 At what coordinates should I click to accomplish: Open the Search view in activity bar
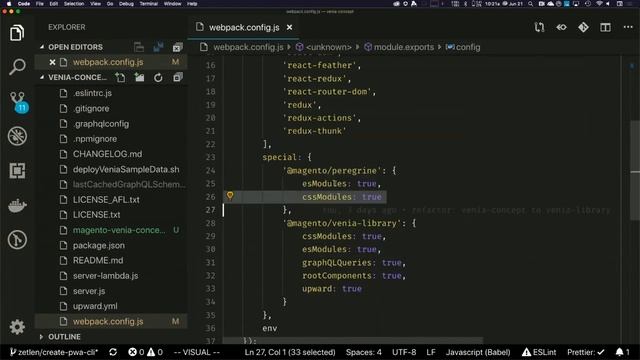pyautogui.click(x=17, y=67)
